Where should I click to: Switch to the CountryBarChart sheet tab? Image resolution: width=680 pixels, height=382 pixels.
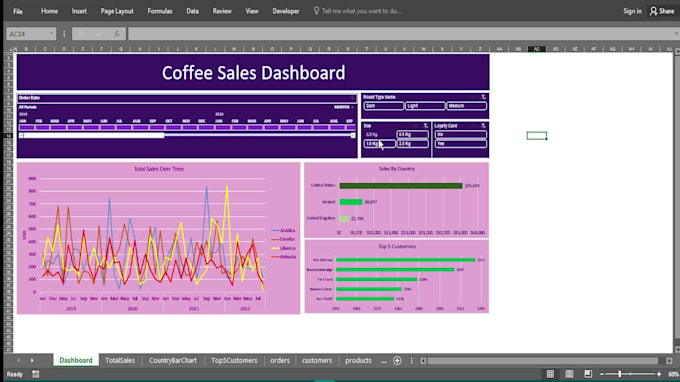coord(173,360)
